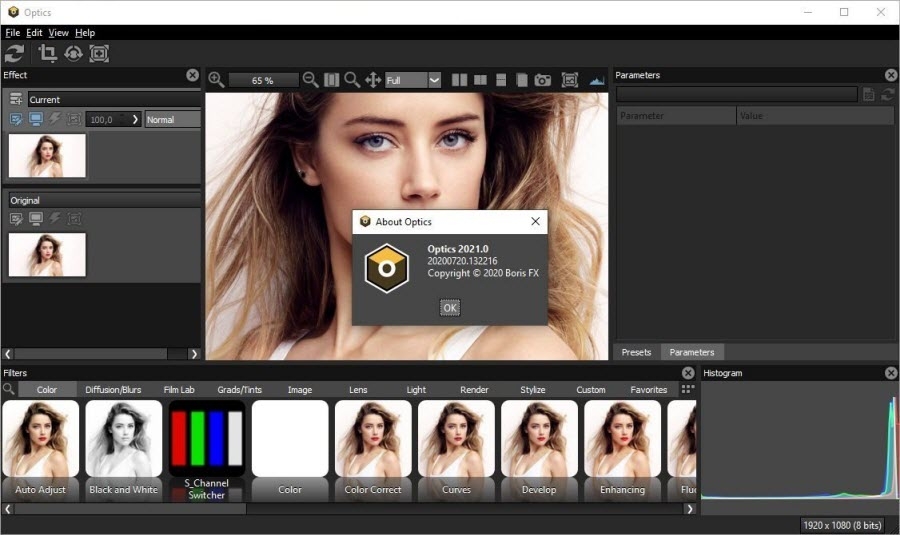Toggle the histogram icon in viewer toolbar
Screen dimensions: 900x535
(x=597, y=80)
